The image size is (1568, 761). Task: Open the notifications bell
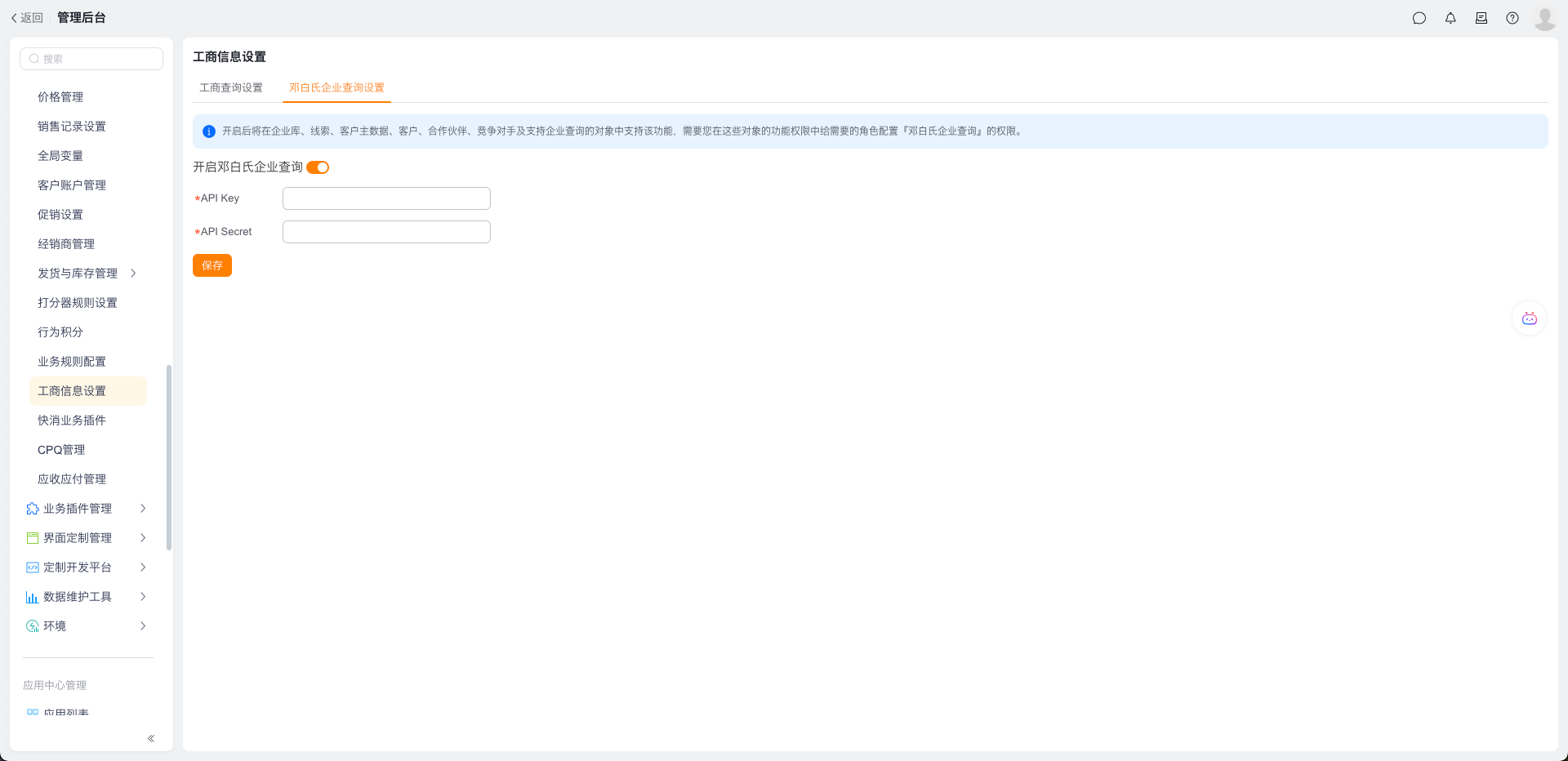click(x=1450, y=18)
